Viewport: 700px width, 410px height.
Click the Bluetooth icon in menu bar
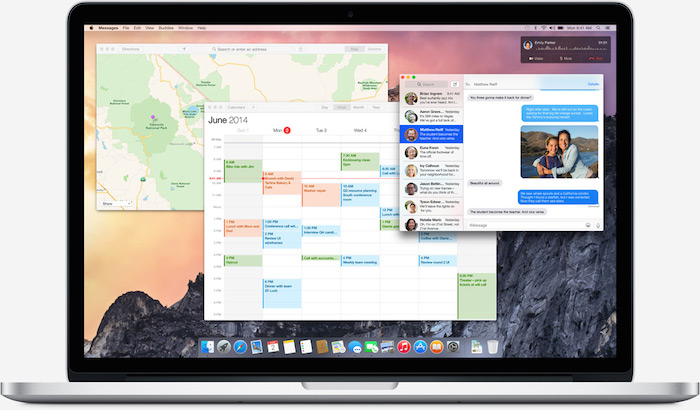click(x=536, y=28)
